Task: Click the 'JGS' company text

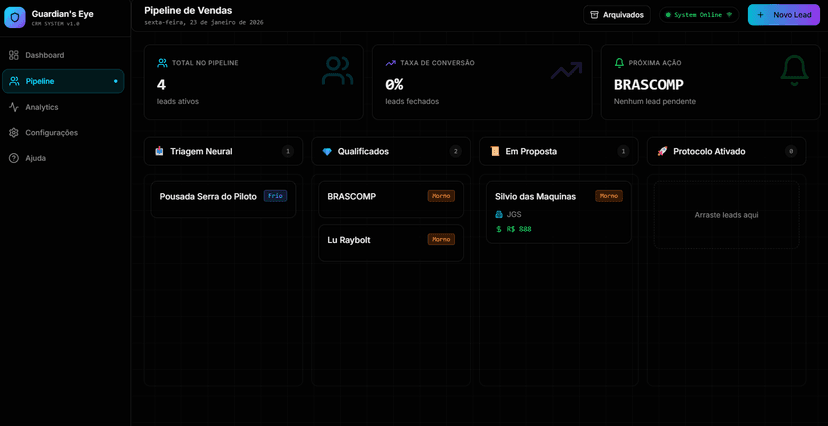Action: click(514, 215)
